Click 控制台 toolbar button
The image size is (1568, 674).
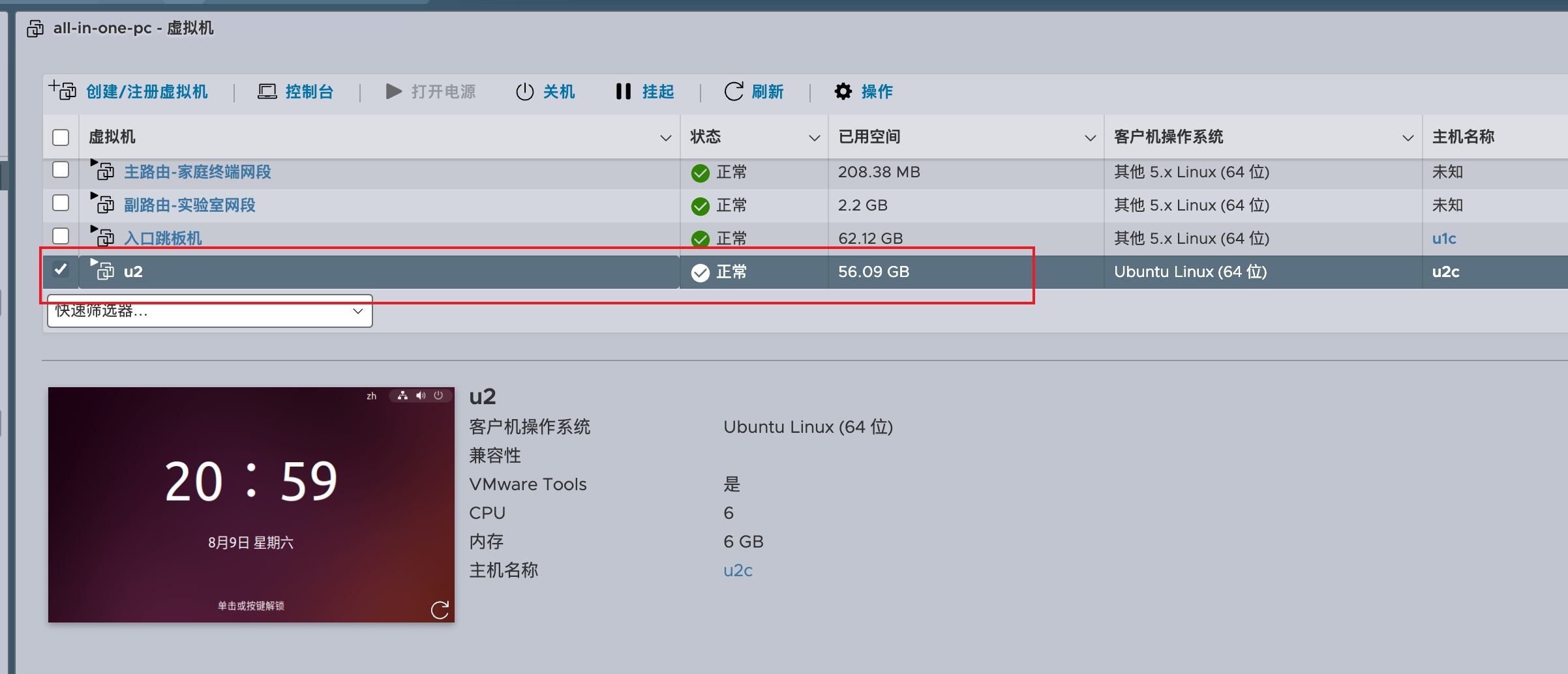(295, 91)
